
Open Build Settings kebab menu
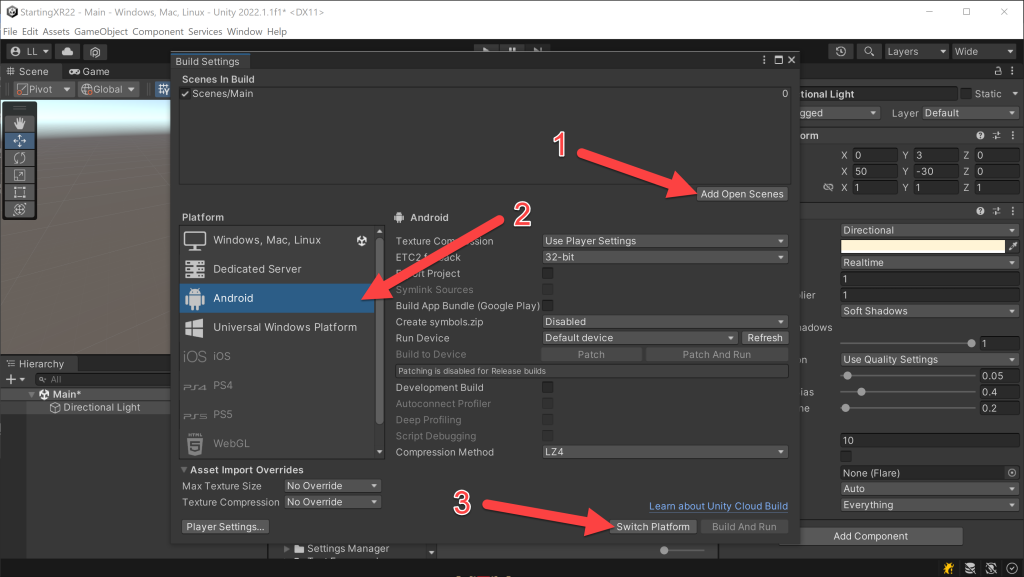click(x=764, y=60)
